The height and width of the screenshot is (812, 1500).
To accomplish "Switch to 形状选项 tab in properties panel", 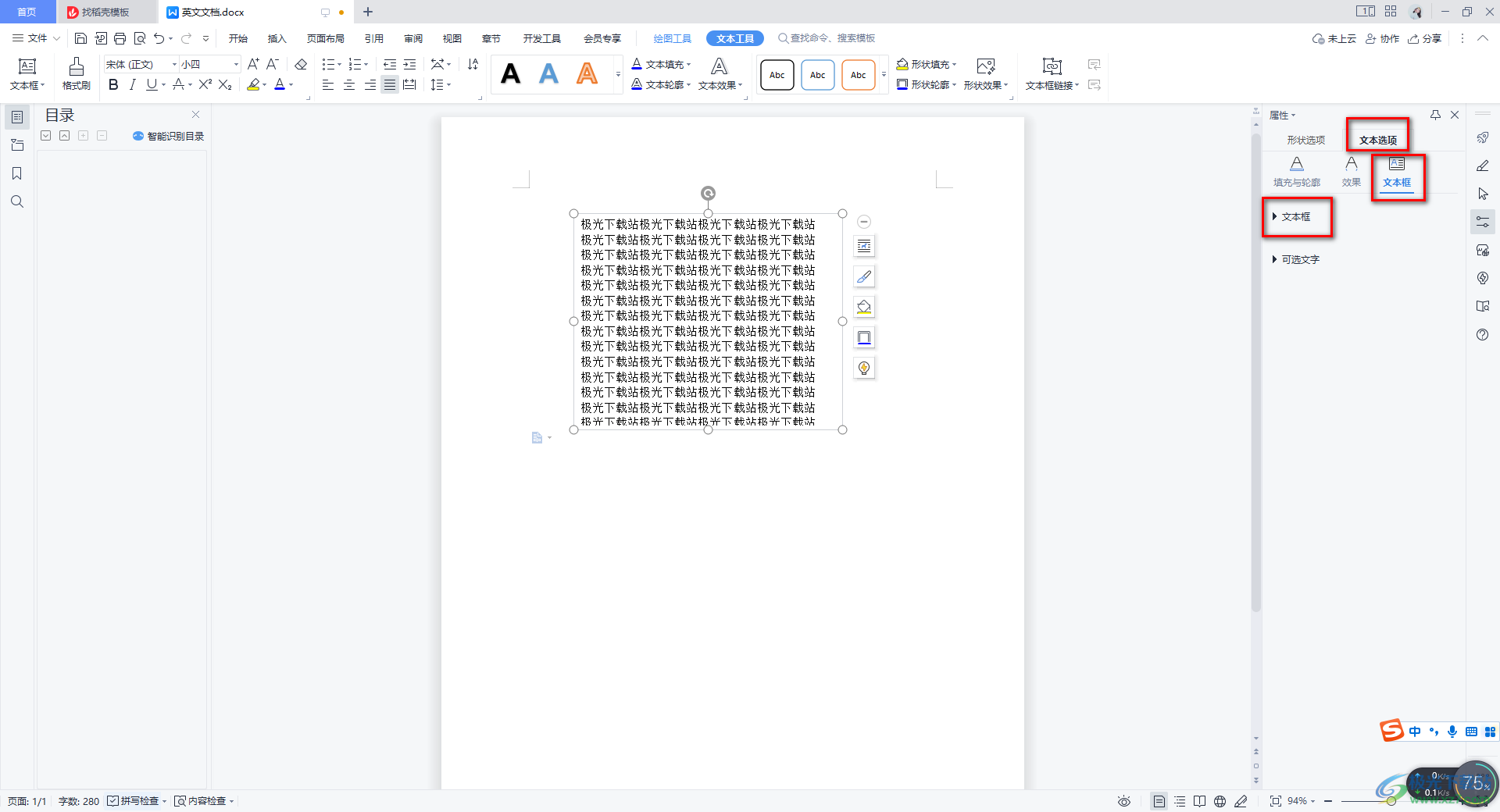I will [1306, 140].
